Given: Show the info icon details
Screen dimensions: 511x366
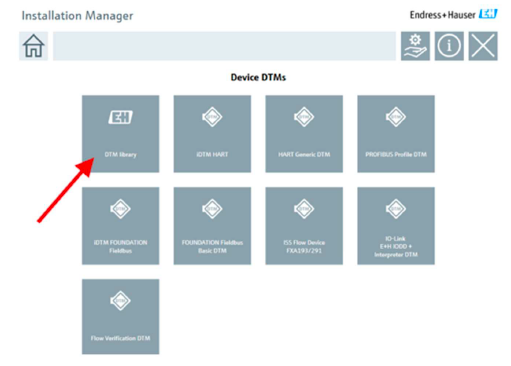Looking at the screenshot, I should pos(449,46).
